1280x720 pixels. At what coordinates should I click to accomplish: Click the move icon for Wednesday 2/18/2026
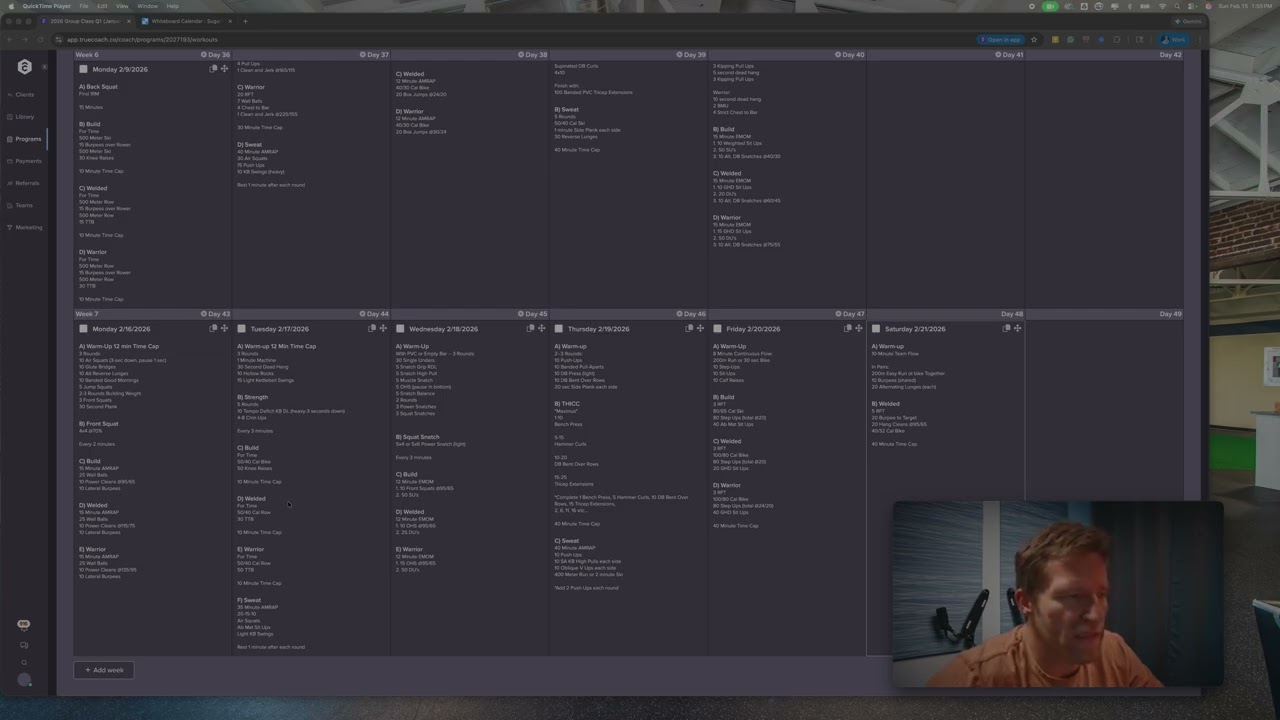[542, 328]
